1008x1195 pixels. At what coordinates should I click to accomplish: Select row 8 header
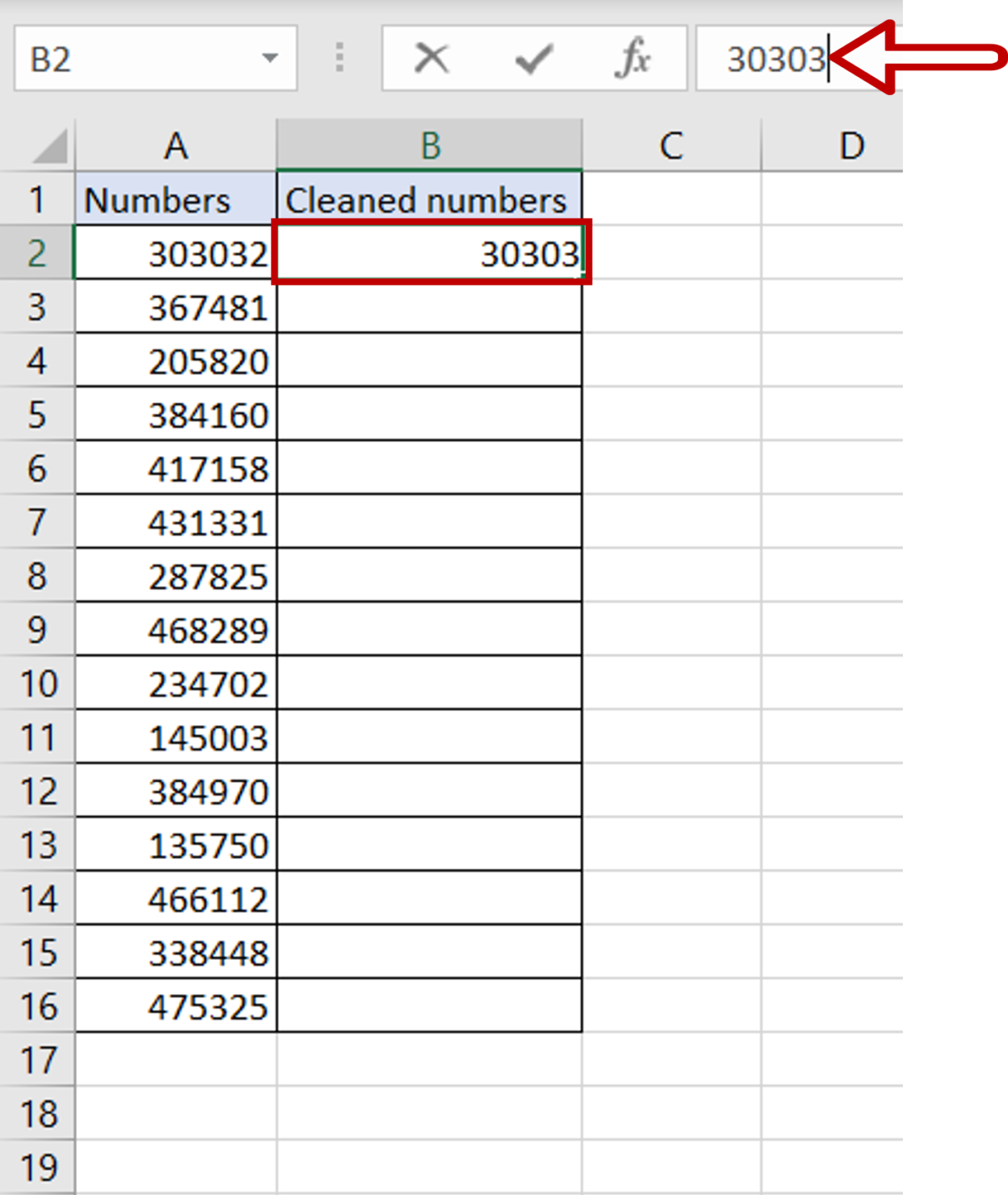[37, 576]
